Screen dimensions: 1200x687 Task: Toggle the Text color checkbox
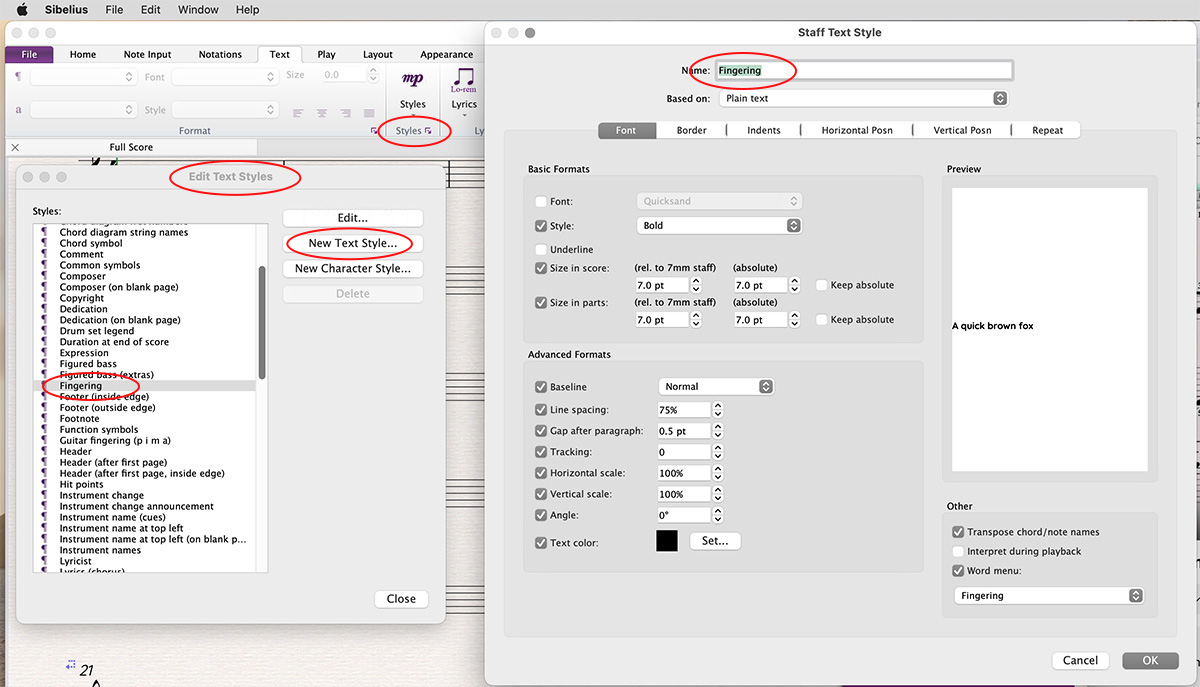[x=541, y=543]
